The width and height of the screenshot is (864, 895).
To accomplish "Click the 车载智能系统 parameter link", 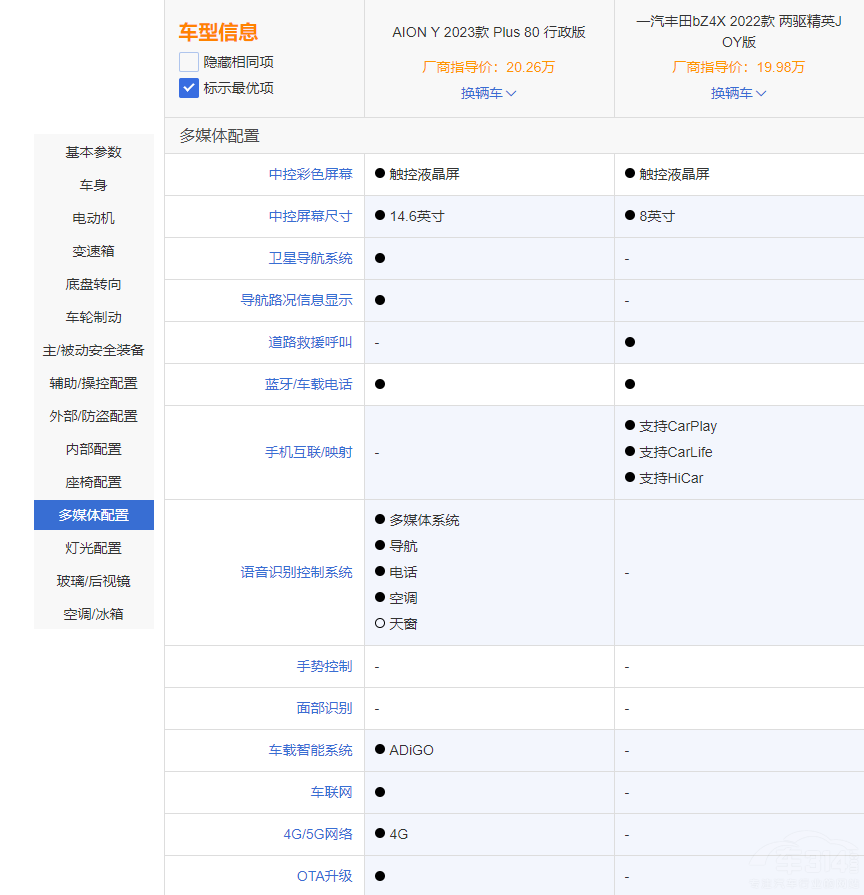I will coord(310,750).
